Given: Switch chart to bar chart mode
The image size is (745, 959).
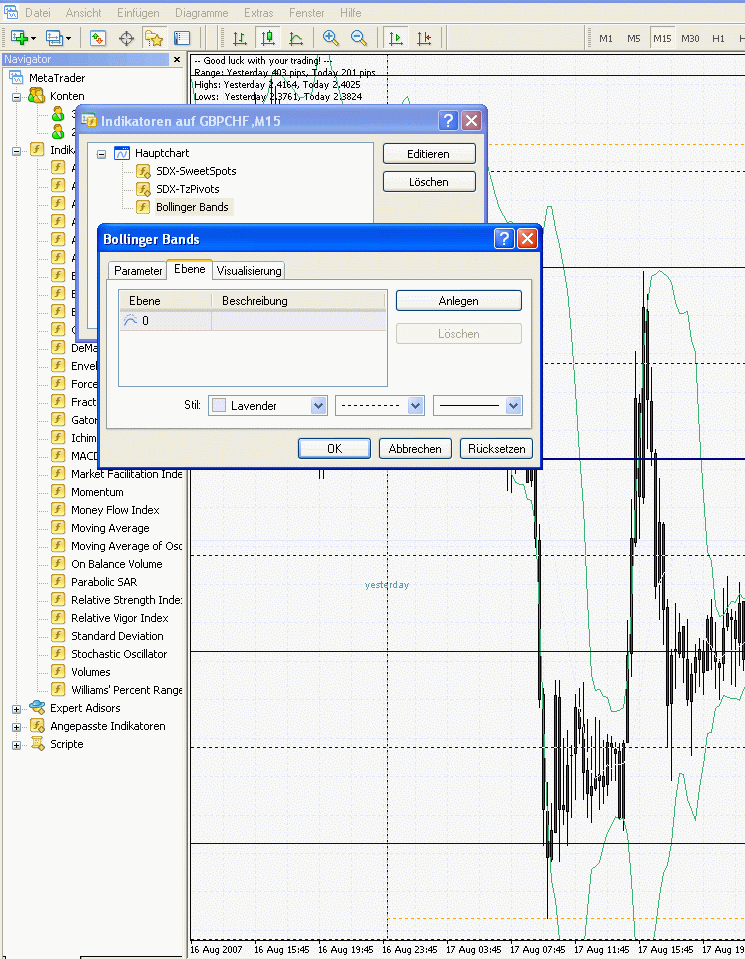Looking at the screenshot, I should [240, 38].
